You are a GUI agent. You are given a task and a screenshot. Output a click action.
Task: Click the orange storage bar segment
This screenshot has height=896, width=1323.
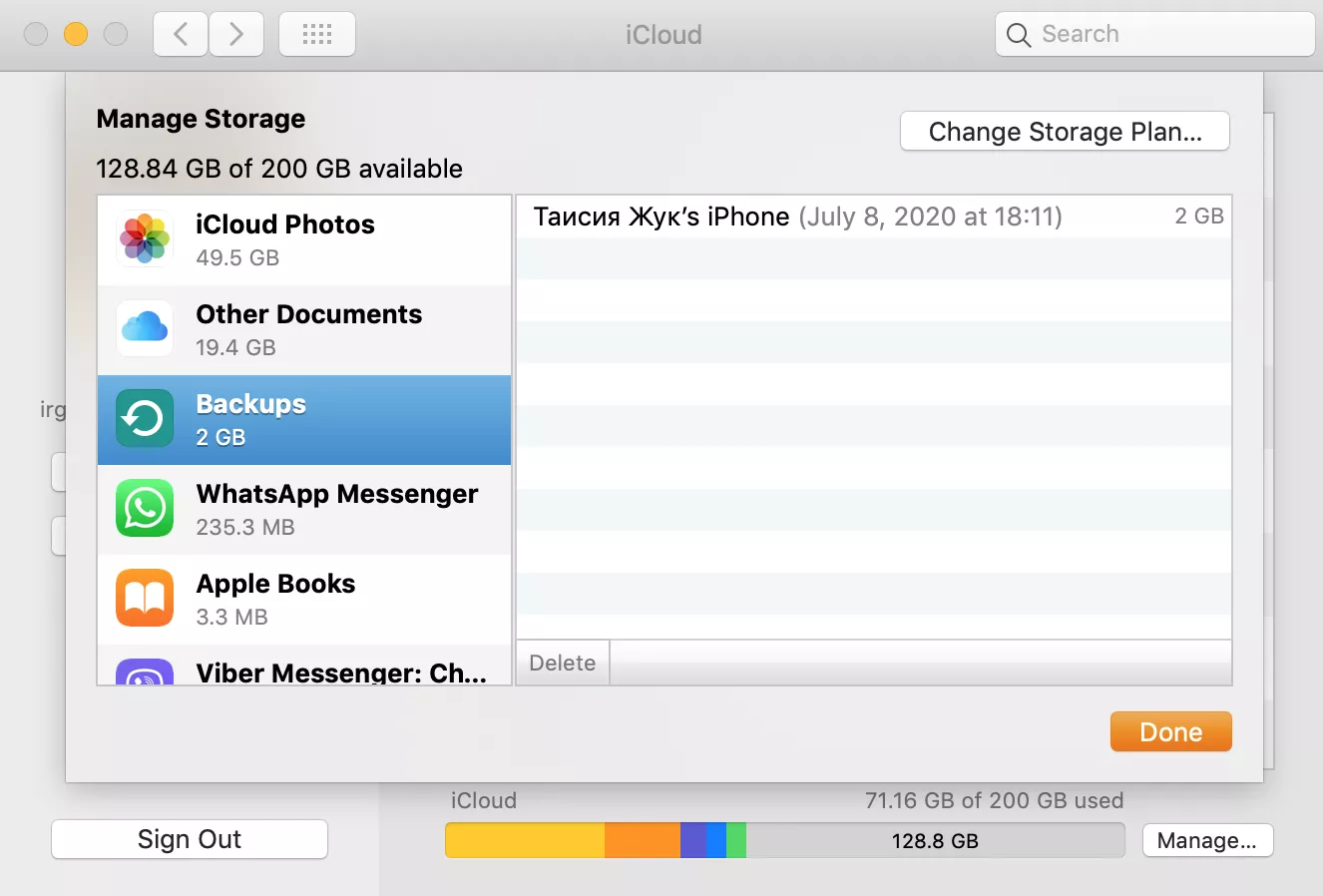643,840
